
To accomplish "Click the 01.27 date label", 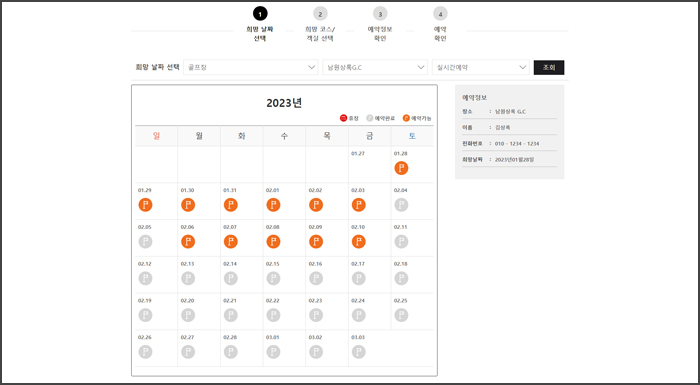I will tap(358, 154).
